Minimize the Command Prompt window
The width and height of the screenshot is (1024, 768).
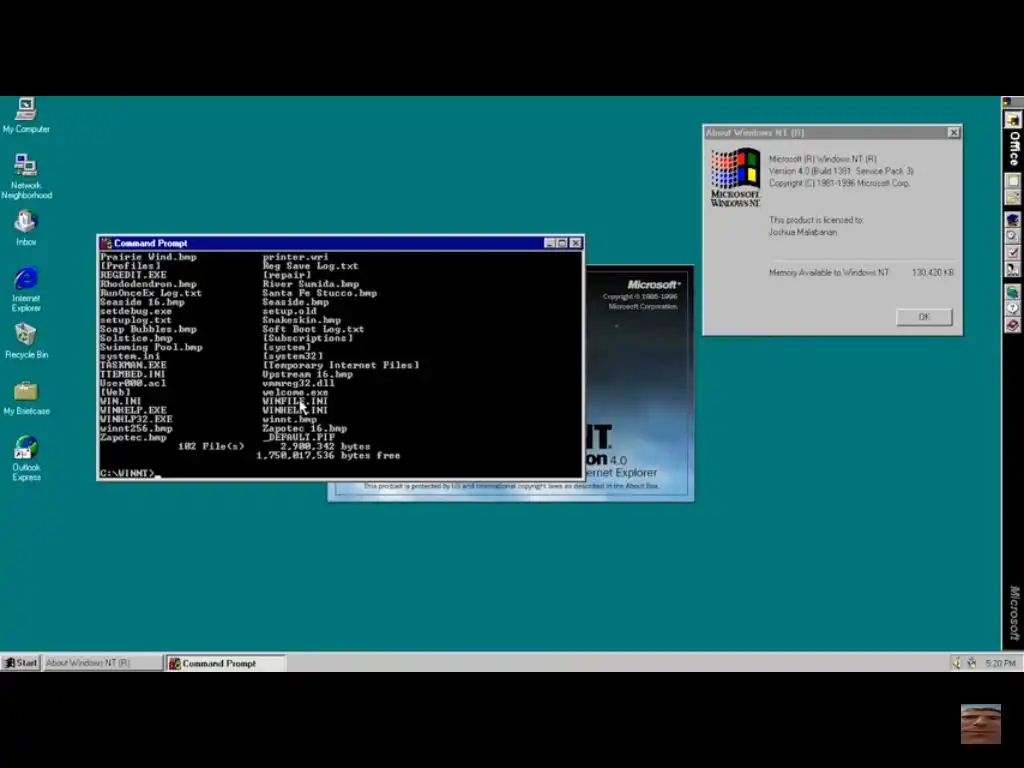tap(550, 243)
